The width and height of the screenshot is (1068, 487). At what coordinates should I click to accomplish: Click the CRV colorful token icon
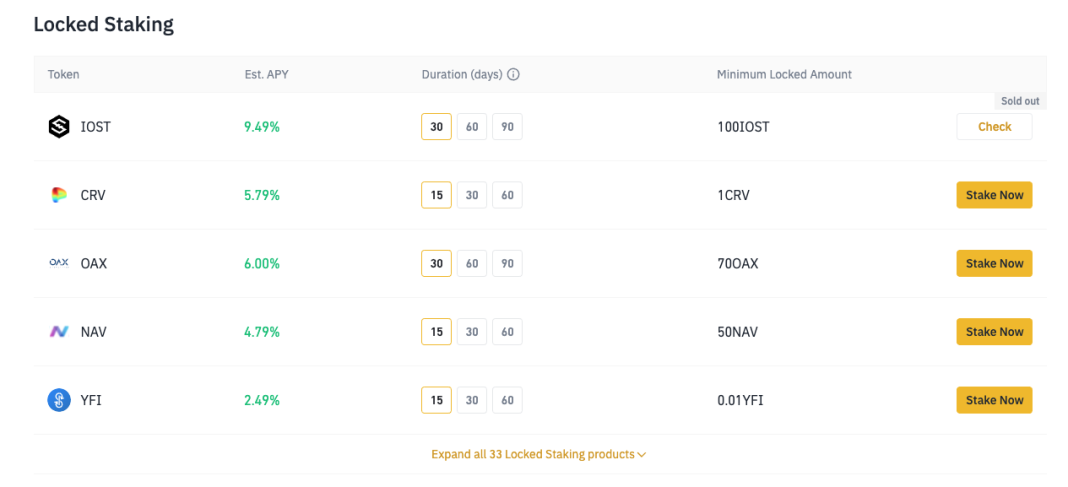59,195
